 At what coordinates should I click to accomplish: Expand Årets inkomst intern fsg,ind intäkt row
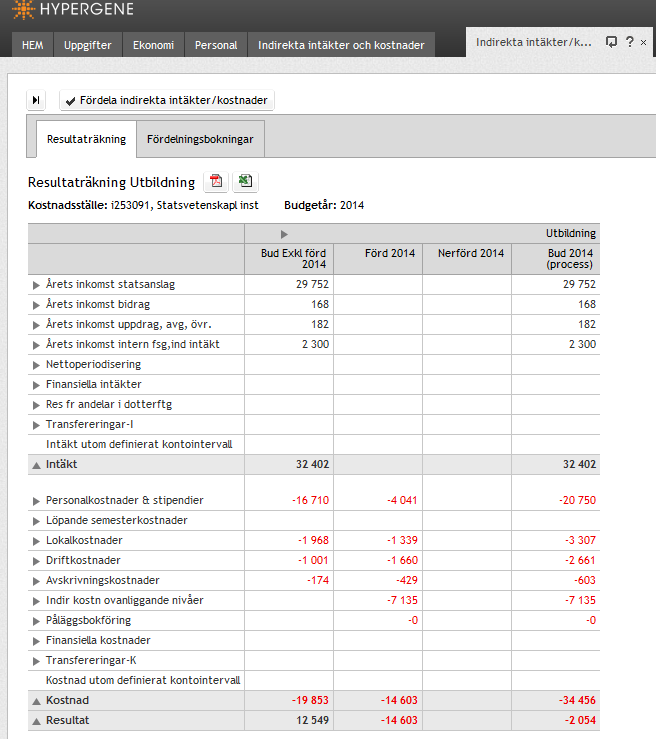[36, 345]
